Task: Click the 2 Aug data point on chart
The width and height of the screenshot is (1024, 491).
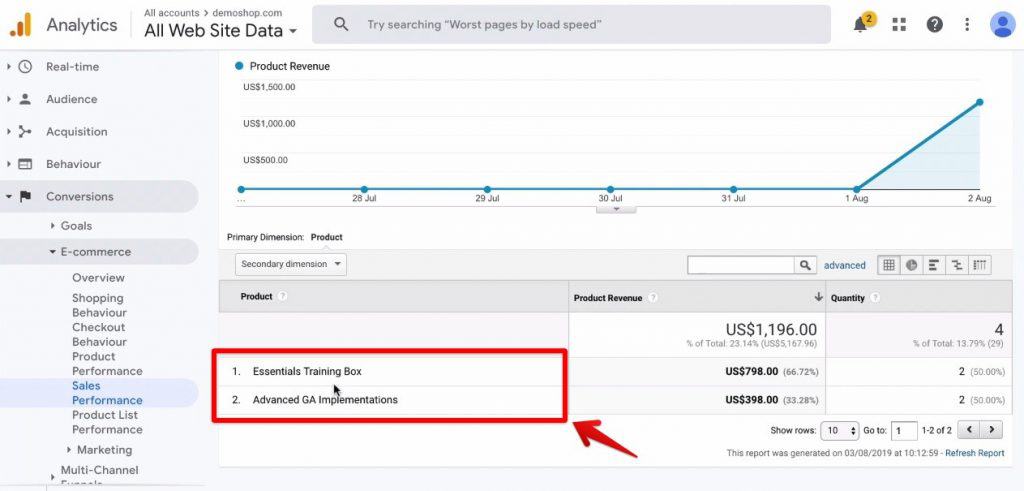Action: 979,102
